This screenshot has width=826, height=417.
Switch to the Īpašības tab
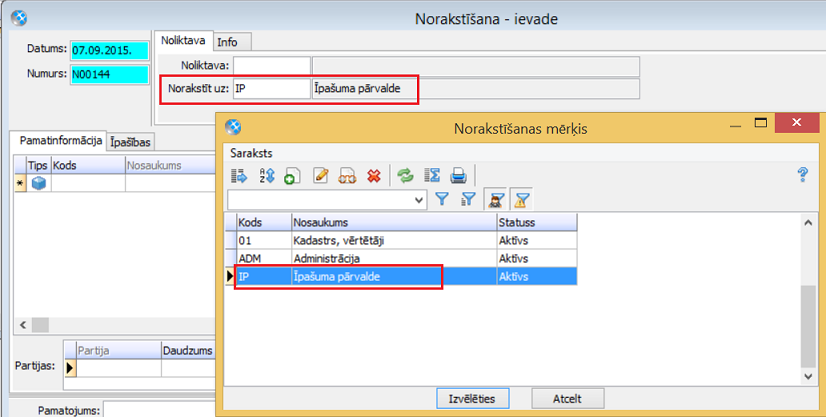(x=131, y=142)
